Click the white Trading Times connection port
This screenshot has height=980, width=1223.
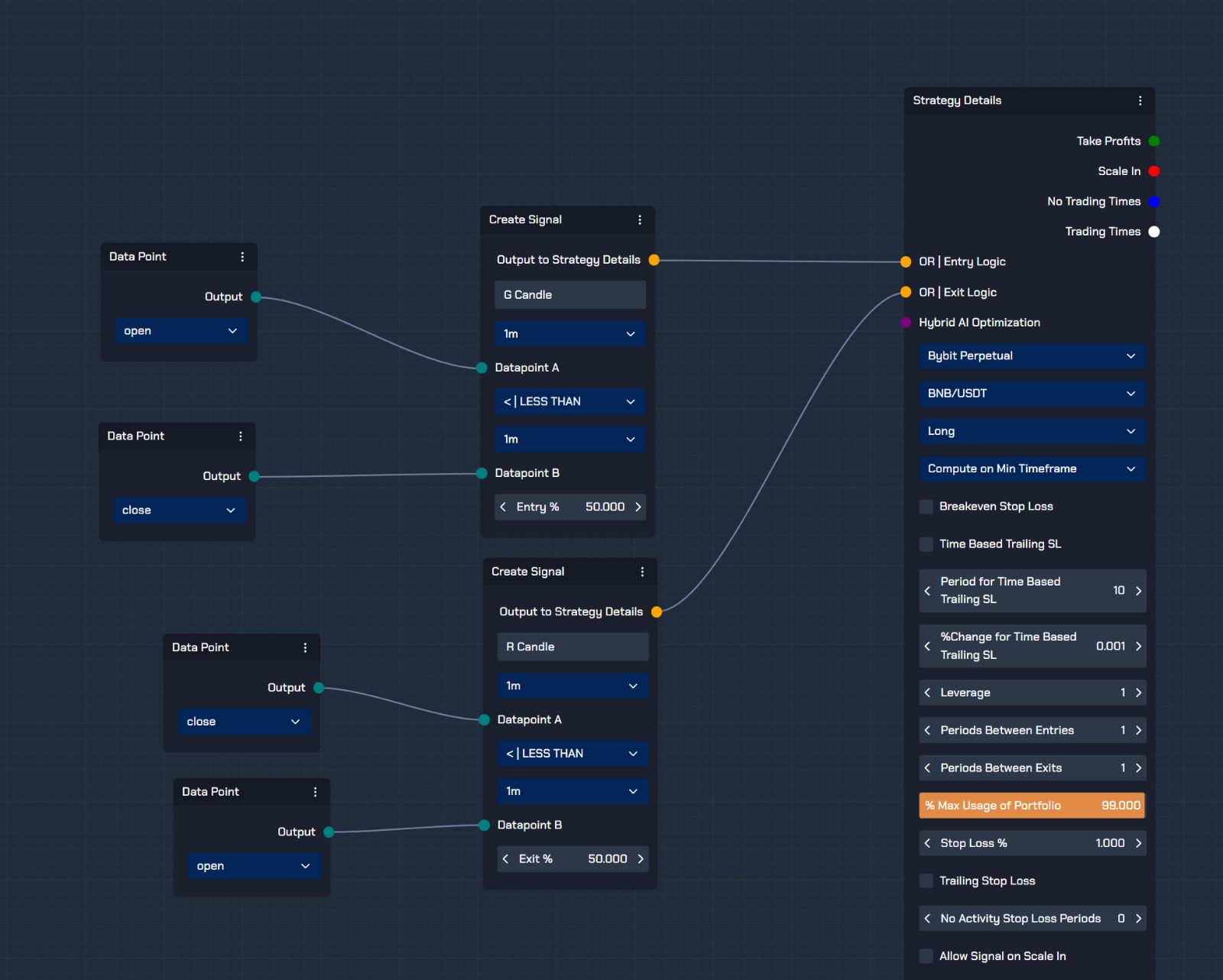(1154, 232)
